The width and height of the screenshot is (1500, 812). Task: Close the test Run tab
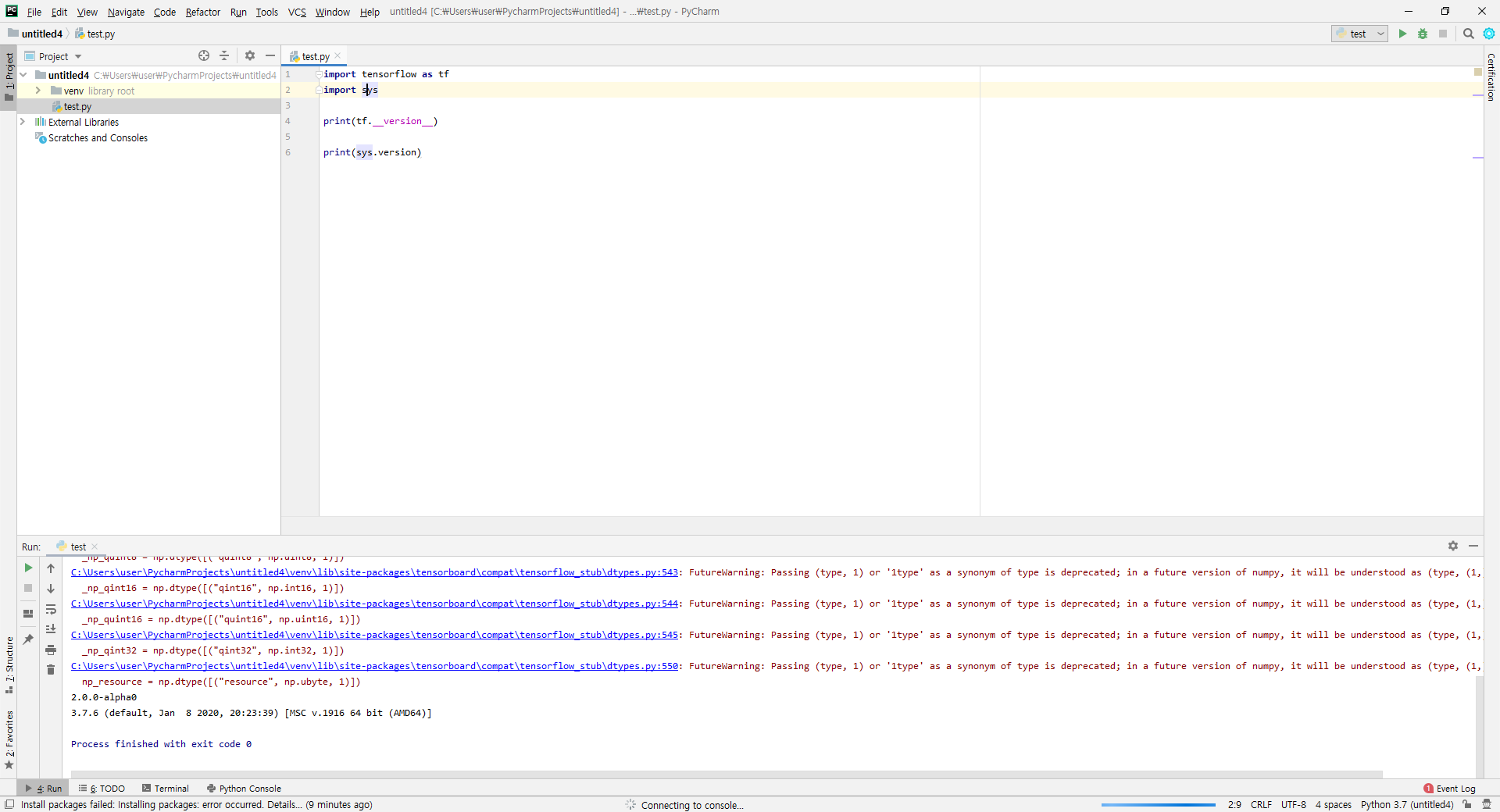[x=95, y=547]
